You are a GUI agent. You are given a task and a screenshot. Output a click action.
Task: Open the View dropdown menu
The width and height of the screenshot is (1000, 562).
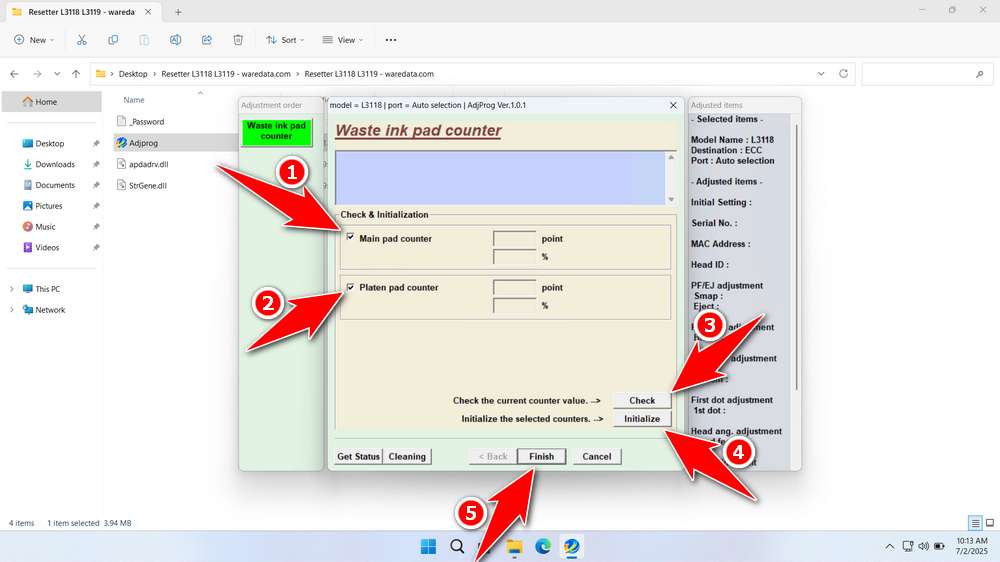pos(342,40)
